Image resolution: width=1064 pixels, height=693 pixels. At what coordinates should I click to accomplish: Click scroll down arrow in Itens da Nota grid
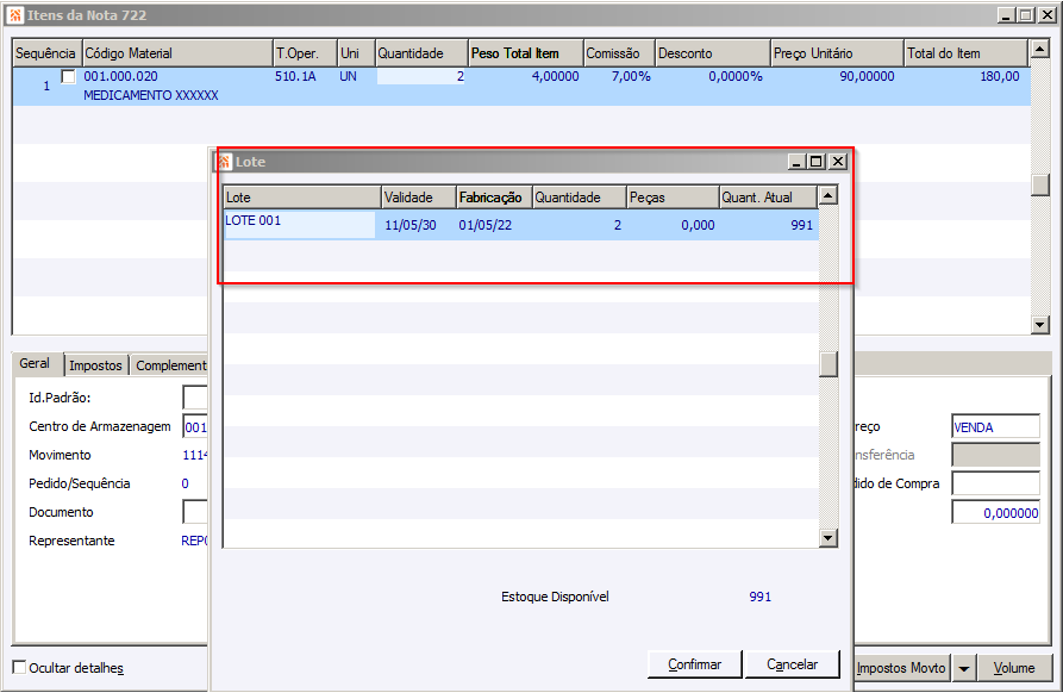tap(1040, 324)
